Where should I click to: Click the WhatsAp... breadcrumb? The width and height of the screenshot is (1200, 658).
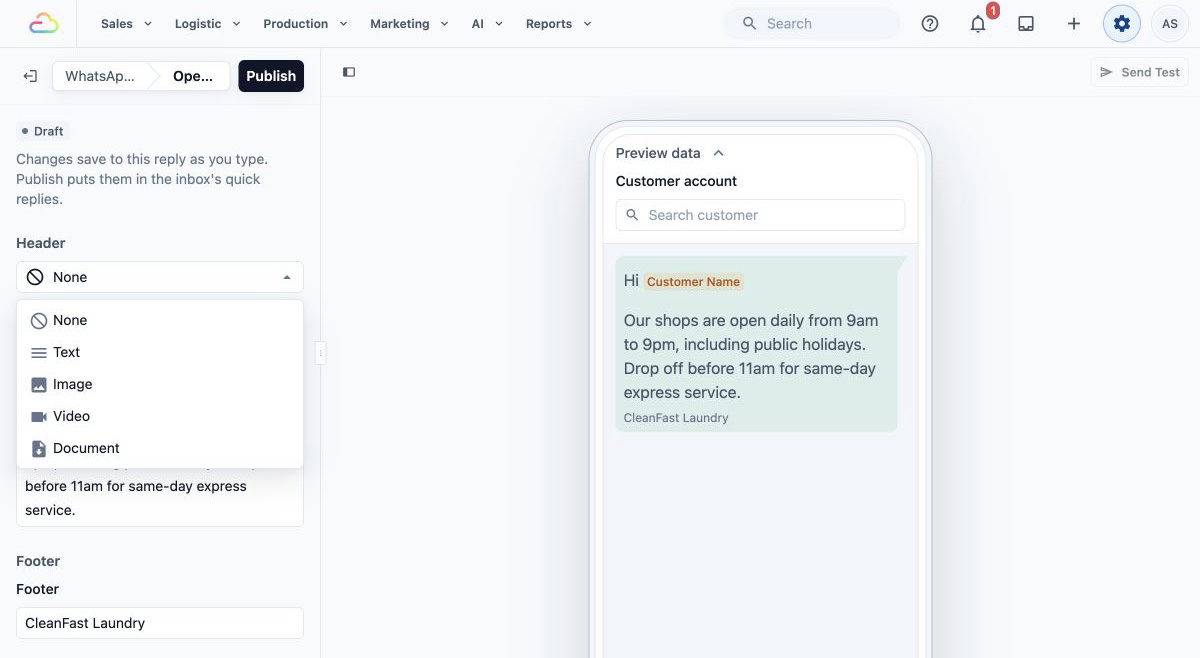100,76
